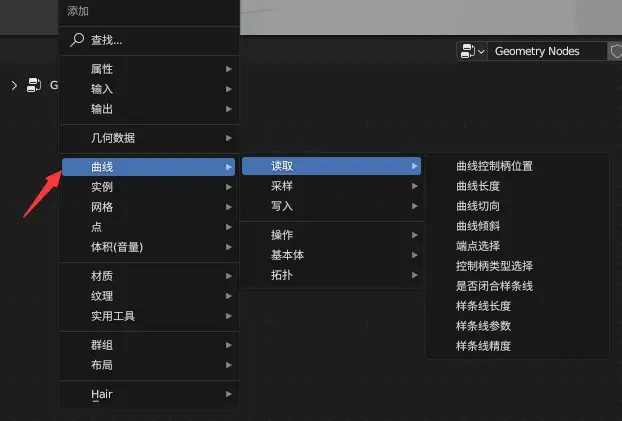
Task: Expand the tree item arrow at left
Action: (14, 85)
